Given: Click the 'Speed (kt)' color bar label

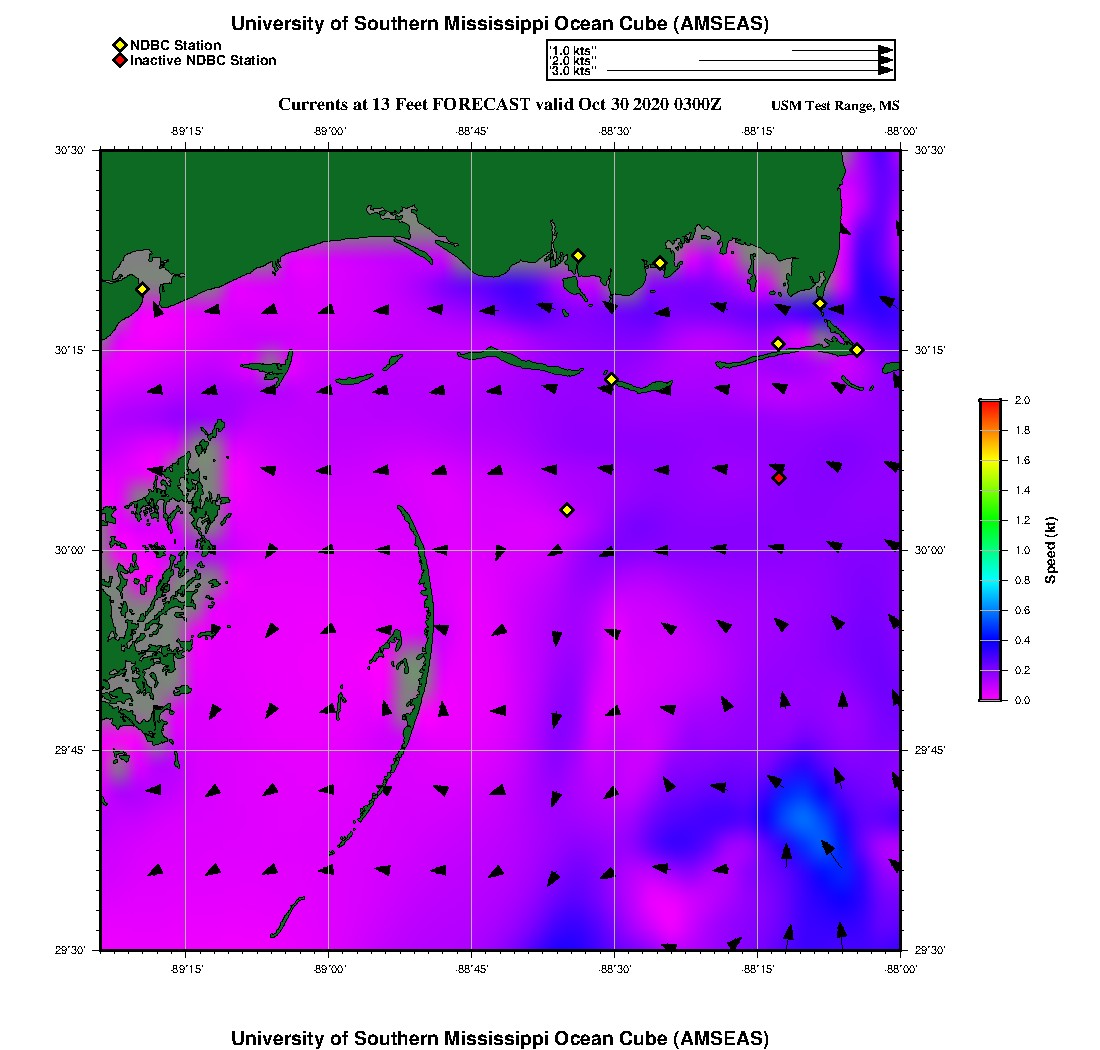Looking at the screenshot, I should [1051, 550].
